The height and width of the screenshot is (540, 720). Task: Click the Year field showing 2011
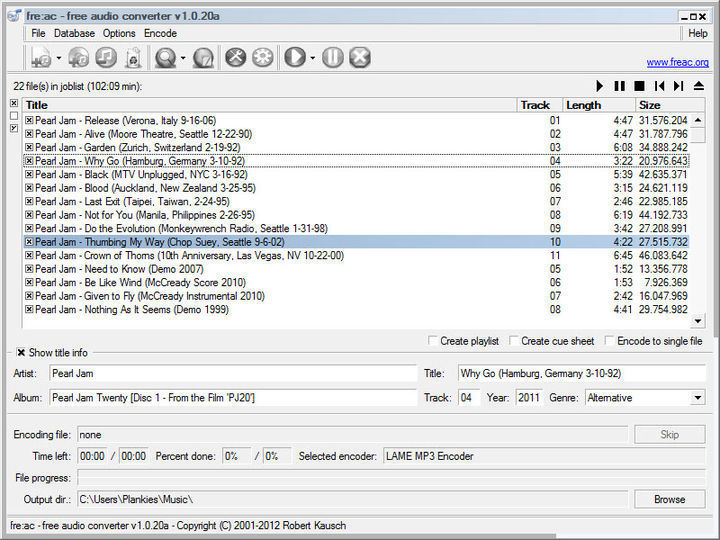(529, 398)
